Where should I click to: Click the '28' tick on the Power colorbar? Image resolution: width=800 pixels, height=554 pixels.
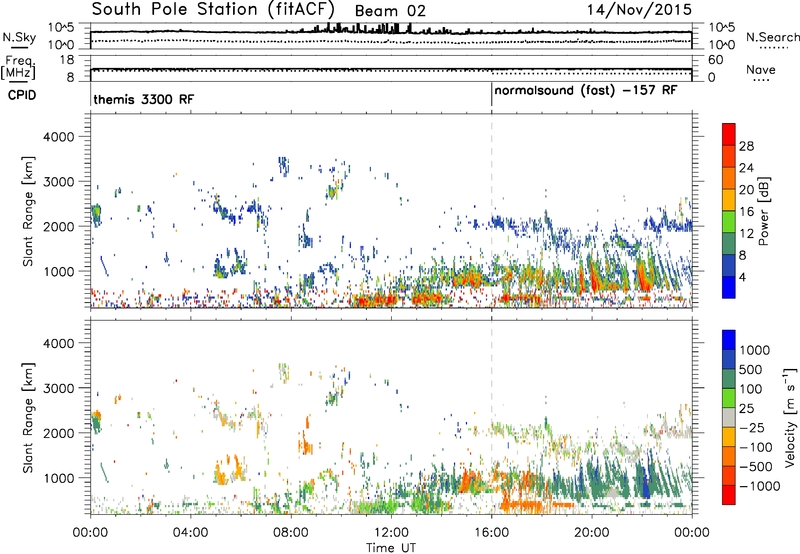coord(745,146)
